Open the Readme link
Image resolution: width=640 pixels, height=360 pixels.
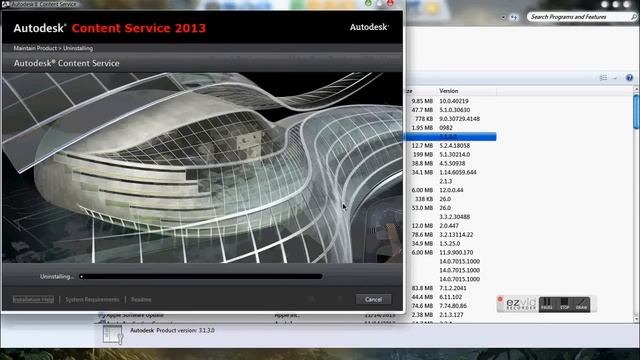141,299
